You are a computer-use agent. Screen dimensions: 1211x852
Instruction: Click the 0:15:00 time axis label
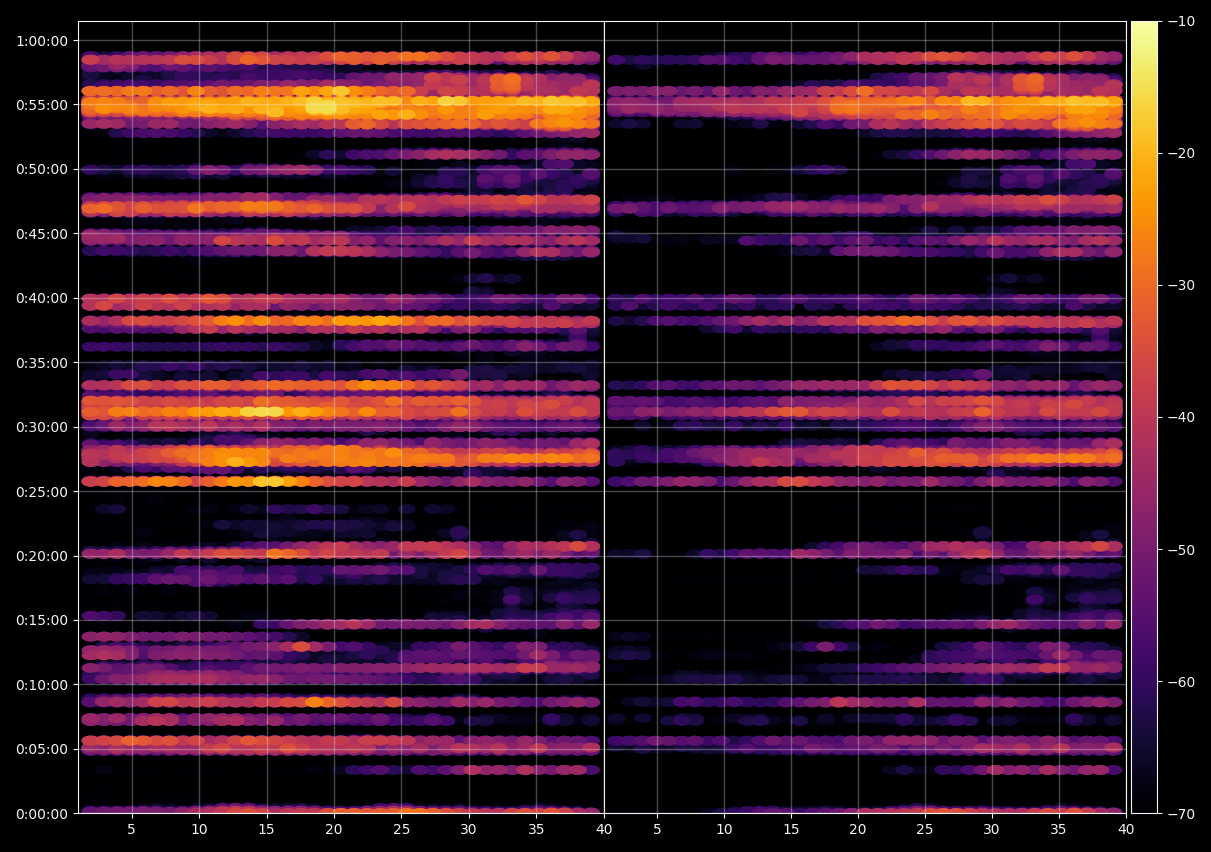(41, 620)
